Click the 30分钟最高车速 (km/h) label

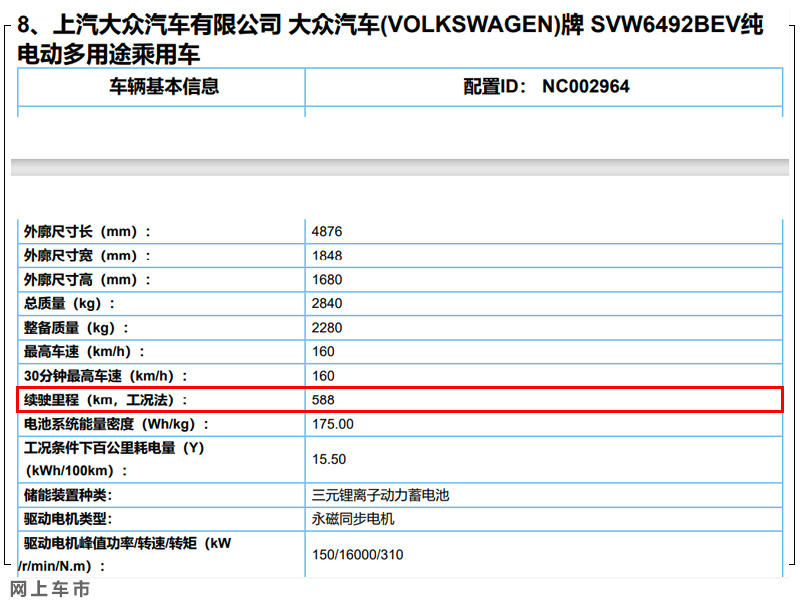(106, 376)
